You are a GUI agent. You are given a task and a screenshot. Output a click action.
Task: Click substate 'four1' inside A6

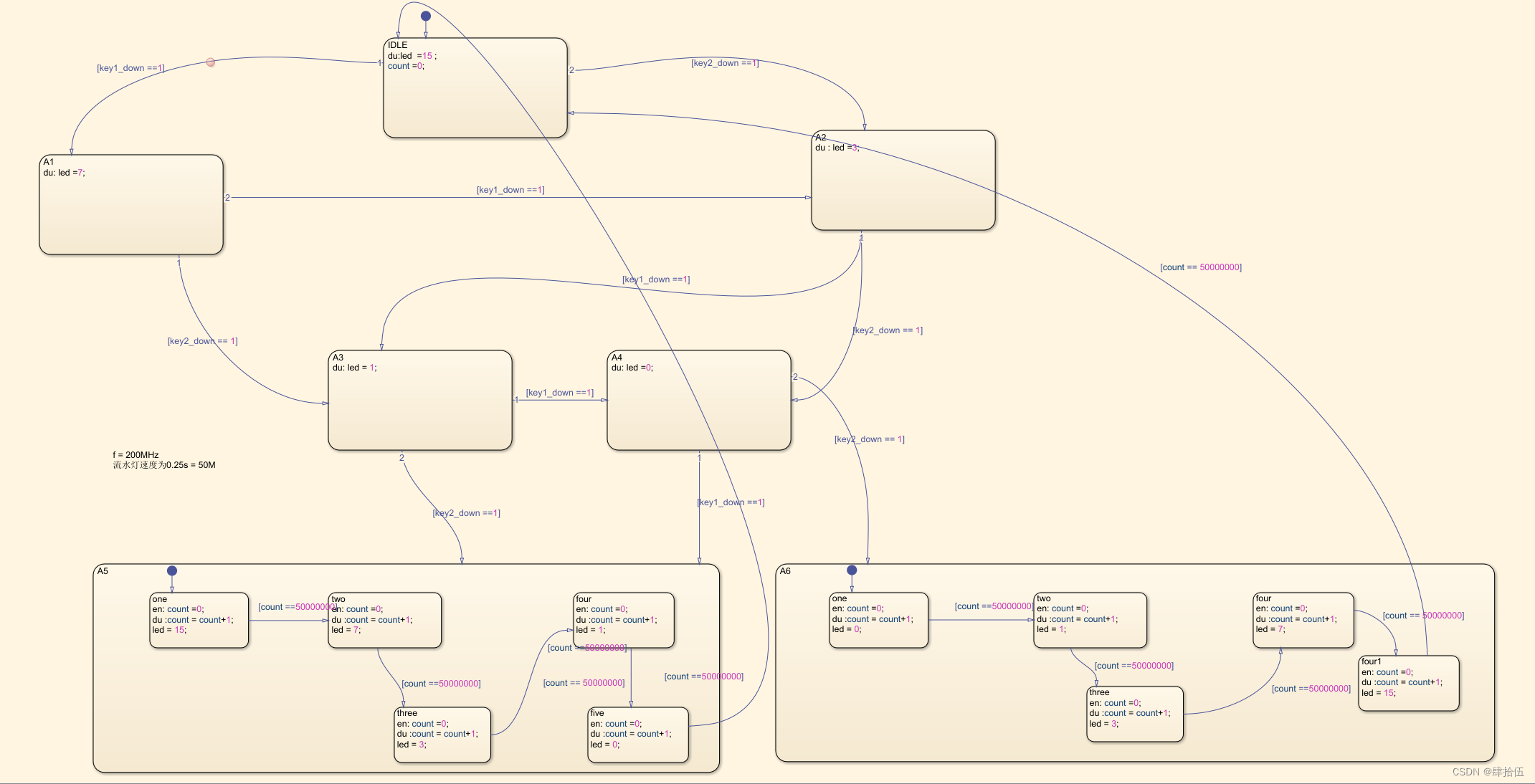[1409, 683]
